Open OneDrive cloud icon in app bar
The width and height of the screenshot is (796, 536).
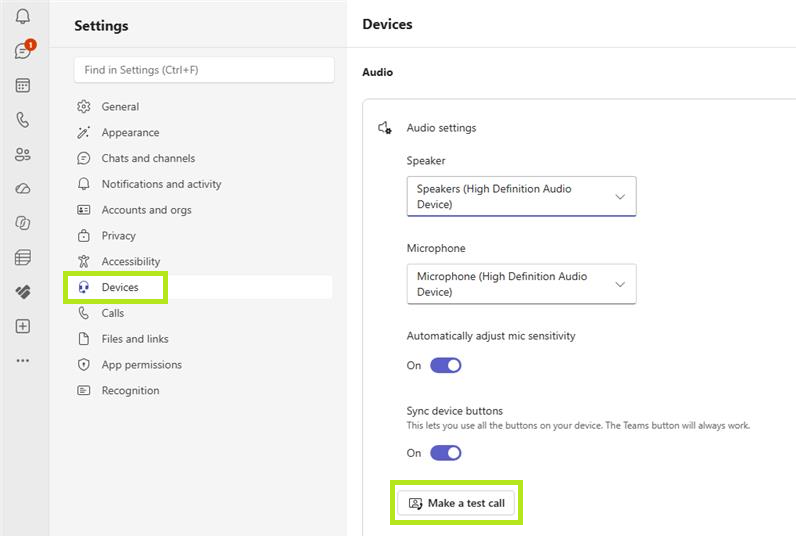tap(22, 189)
